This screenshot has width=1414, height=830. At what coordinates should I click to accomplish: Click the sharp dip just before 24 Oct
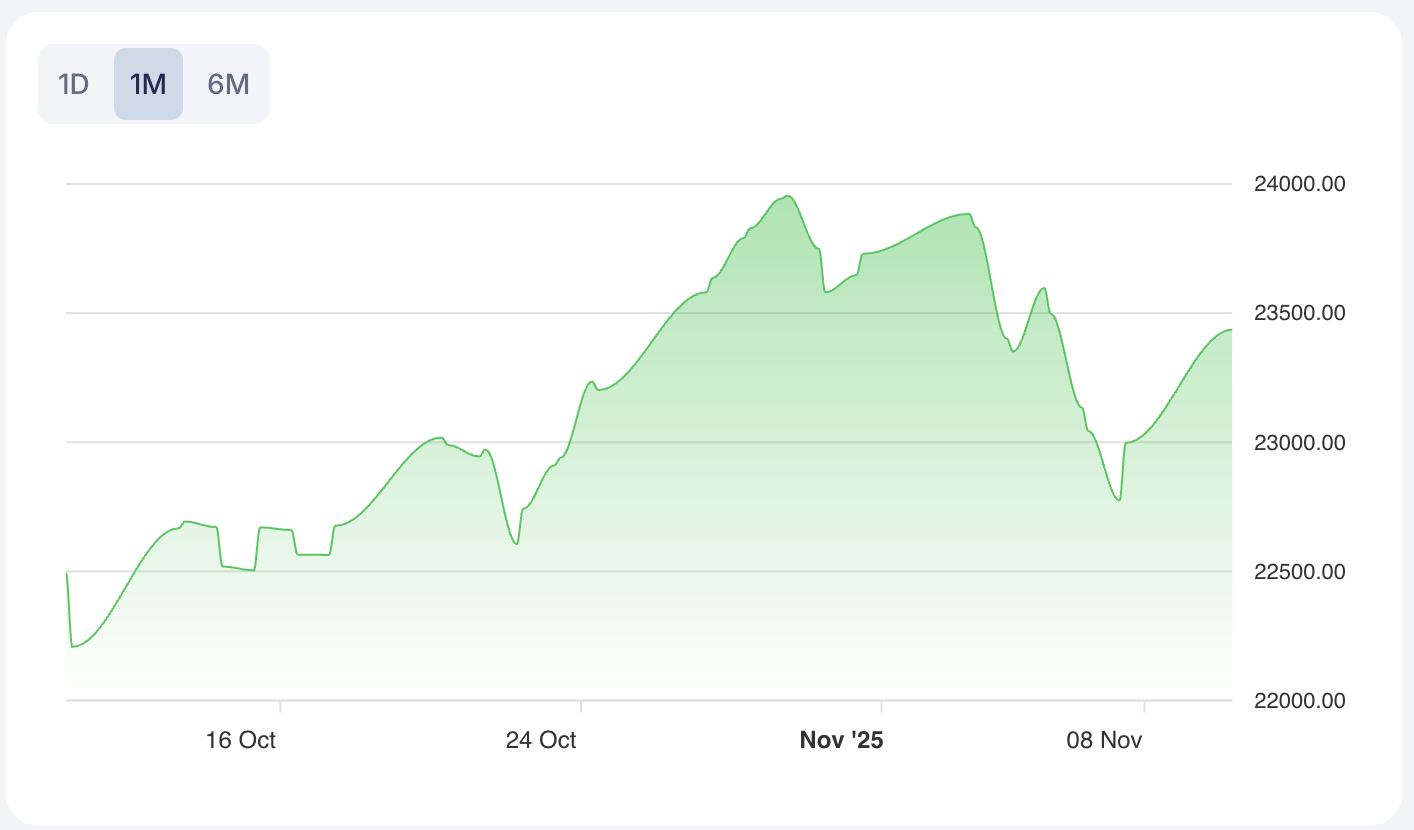point(516,544)
